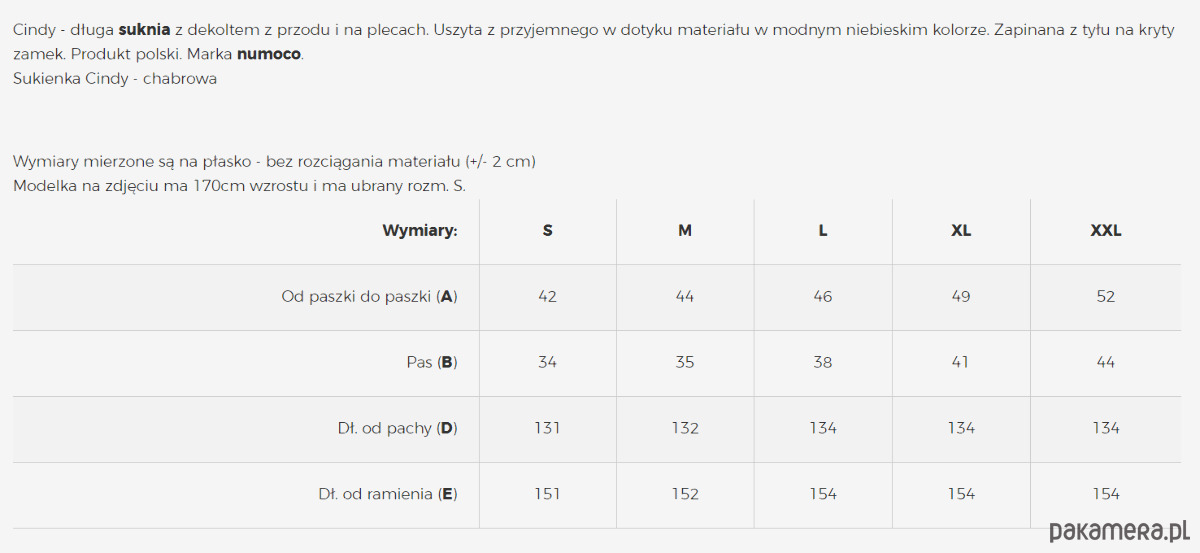Select the XL size column header
This screenshot has height=553, width=1200.
coord(961,231)
